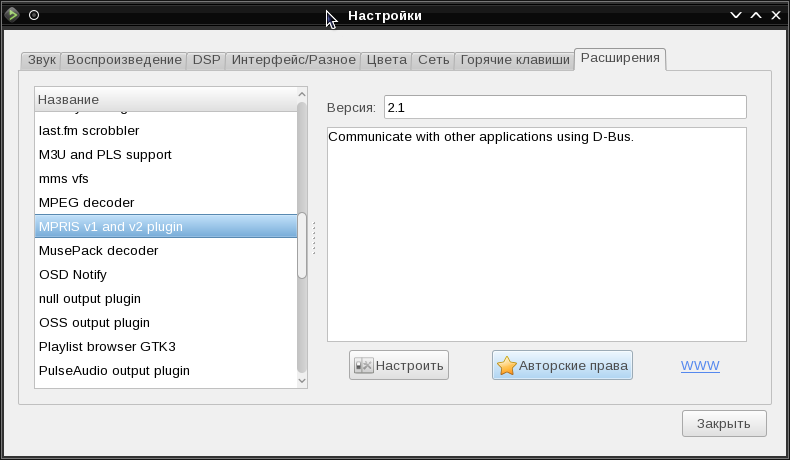Viewport: 790px width, 460px height.
Task: Click the configure icon on Настроить button
Action: tap(364, 366)
